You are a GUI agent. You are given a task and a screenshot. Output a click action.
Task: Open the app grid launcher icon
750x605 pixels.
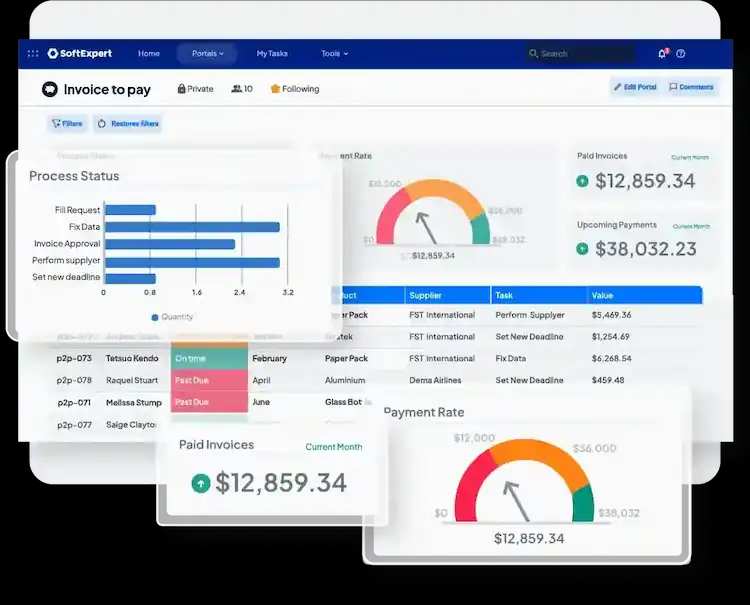[33, 54]
